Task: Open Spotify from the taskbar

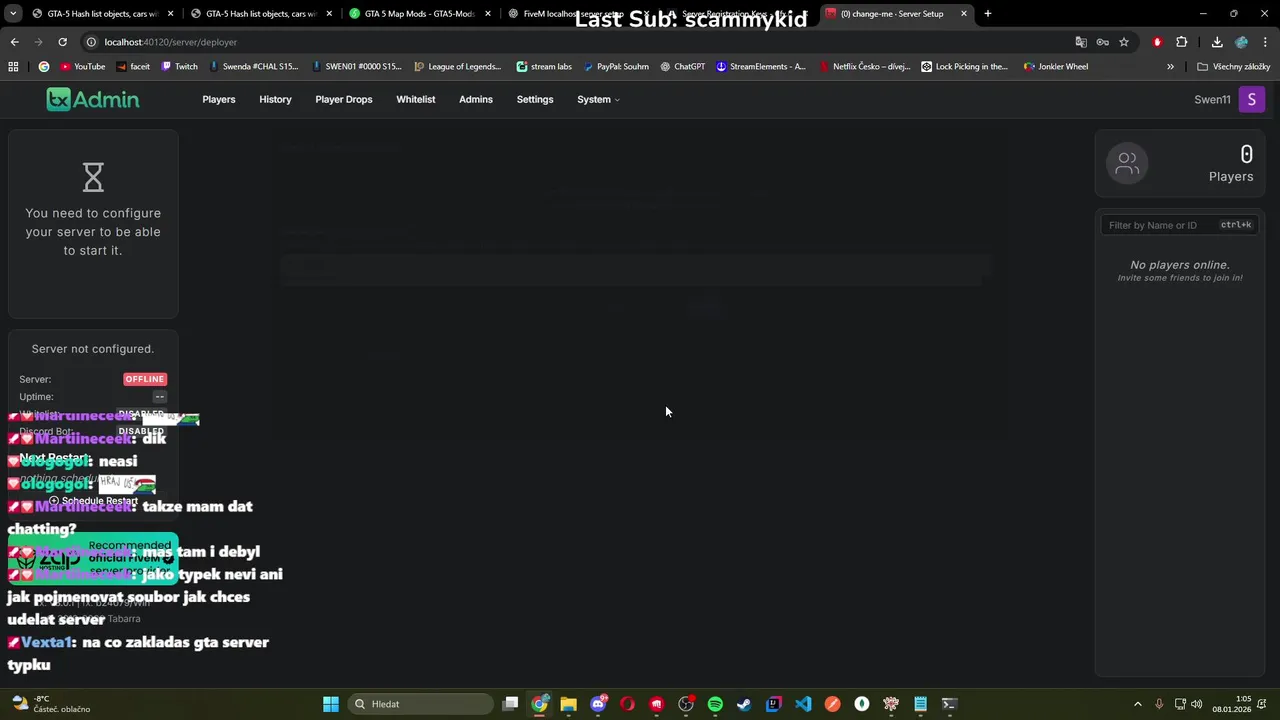Action: click(715, 704)
